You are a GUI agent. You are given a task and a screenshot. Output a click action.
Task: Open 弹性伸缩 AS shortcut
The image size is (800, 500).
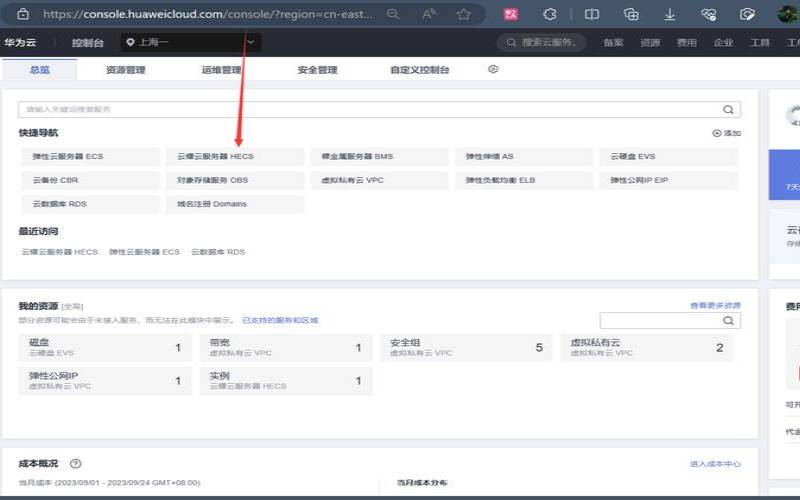coord(524,157)
